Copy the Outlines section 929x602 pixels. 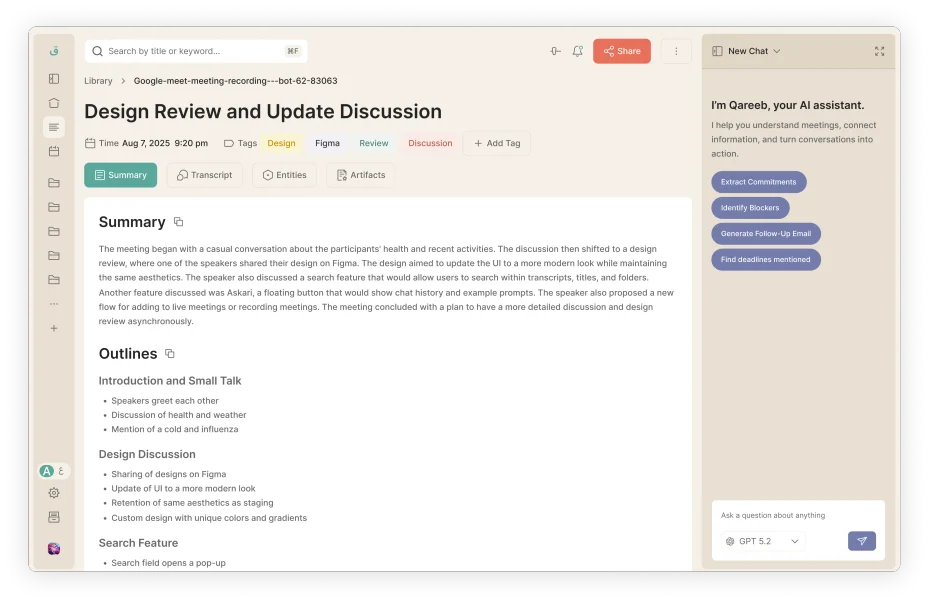(x=169, y=354)
